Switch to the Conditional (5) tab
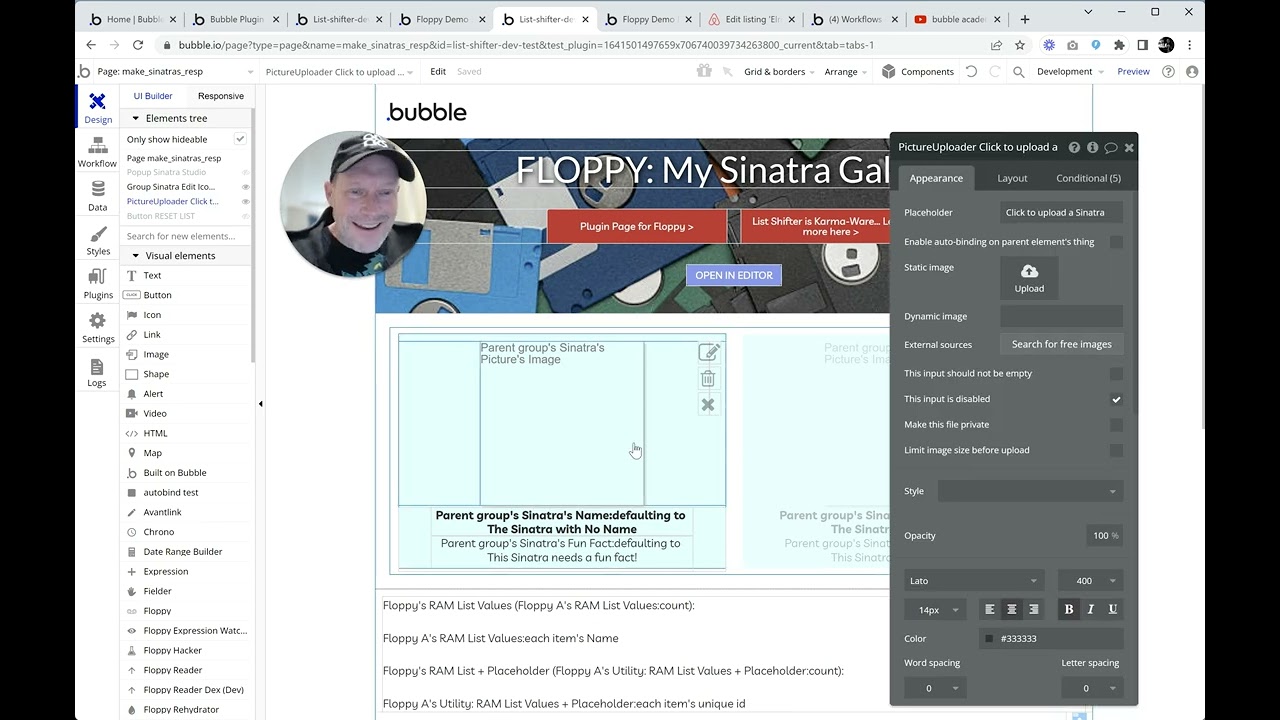 (x=1088, y=178)
